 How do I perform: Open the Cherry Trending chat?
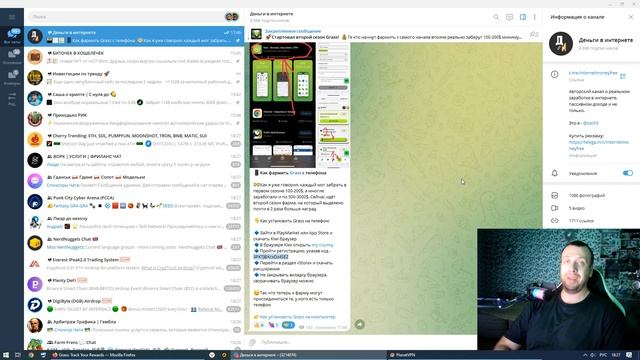tap(134, 140)
